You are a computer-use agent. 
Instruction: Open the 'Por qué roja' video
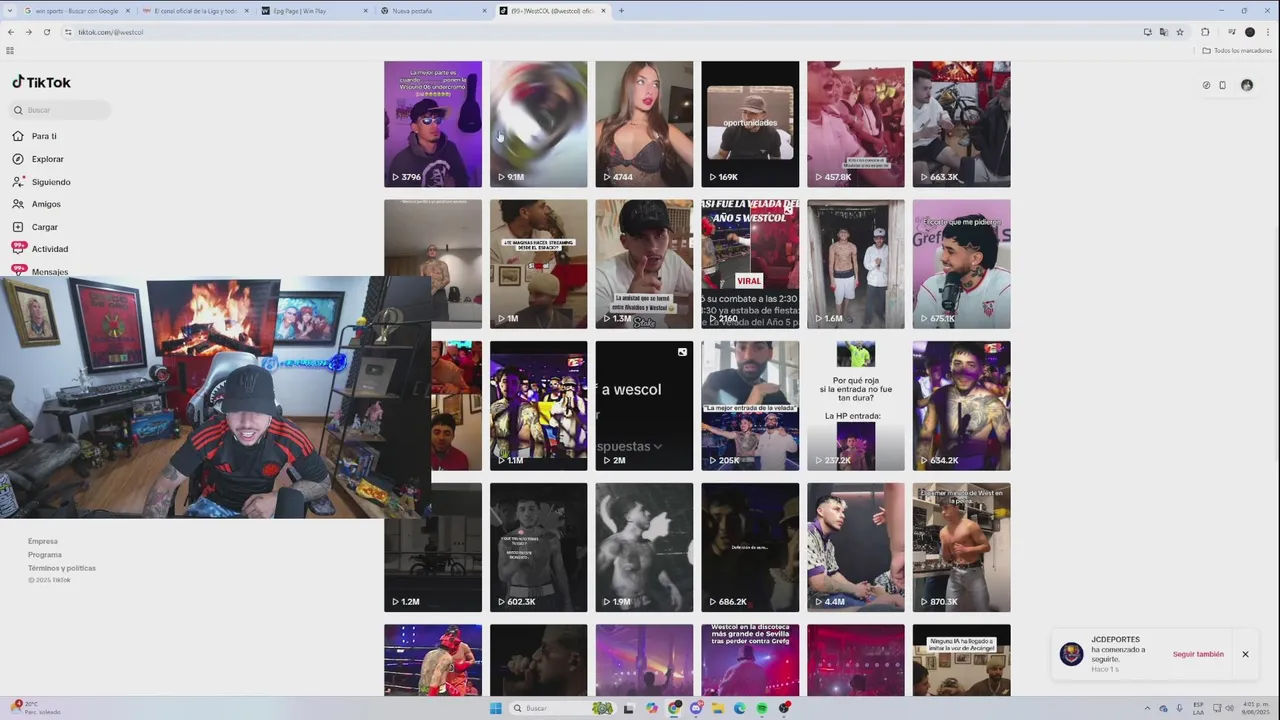point(856,406)
